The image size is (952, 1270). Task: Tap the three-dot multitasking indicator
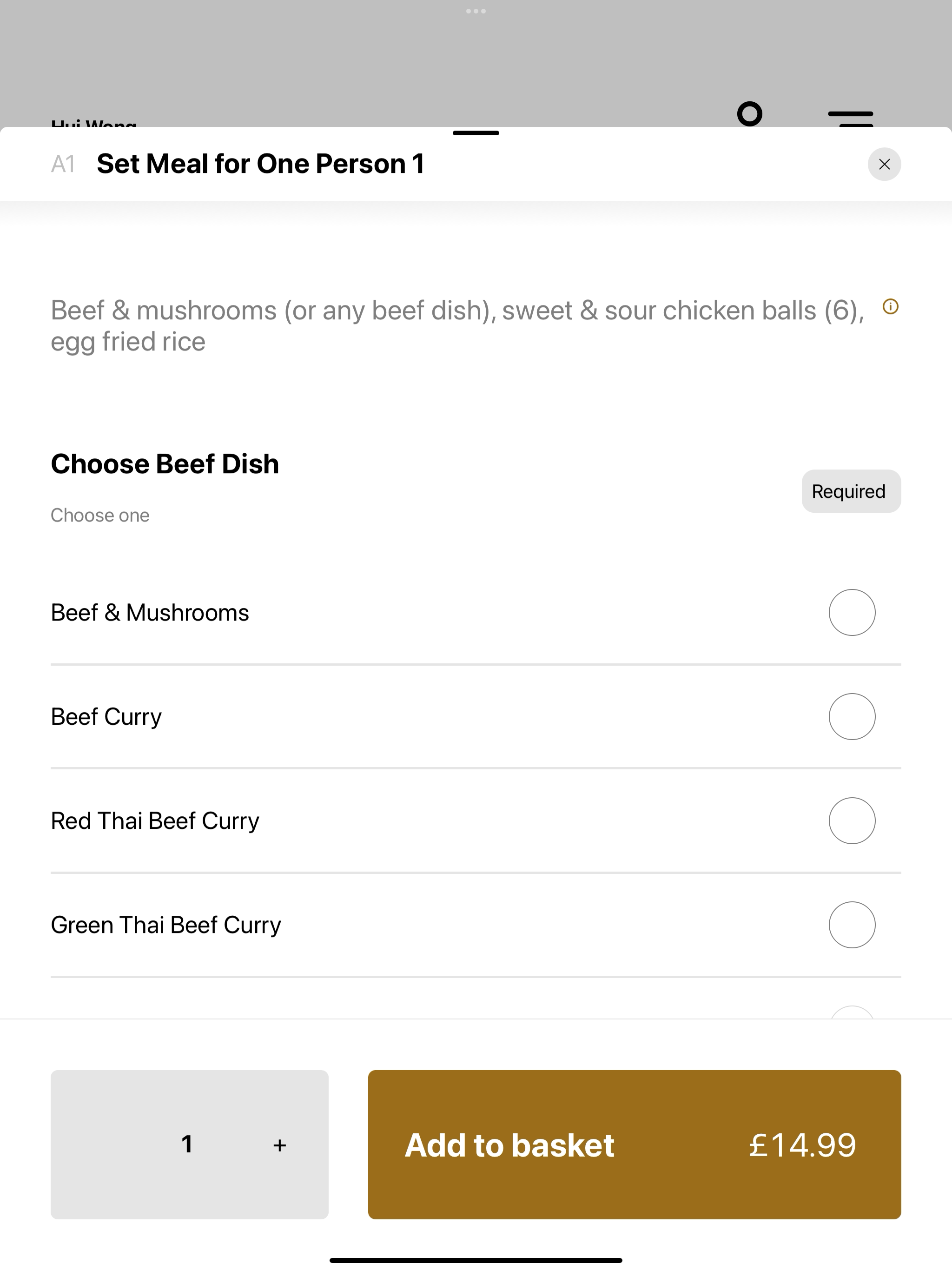click(x=476, y=11)
